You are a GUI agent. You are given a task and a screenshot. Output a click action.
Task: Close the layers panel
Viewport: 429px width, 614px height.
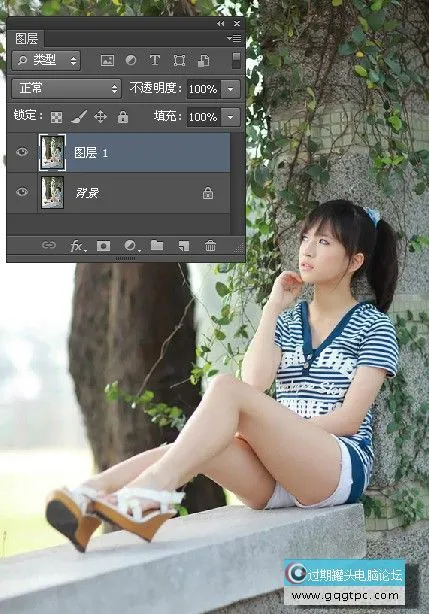[x=237, y=23]
